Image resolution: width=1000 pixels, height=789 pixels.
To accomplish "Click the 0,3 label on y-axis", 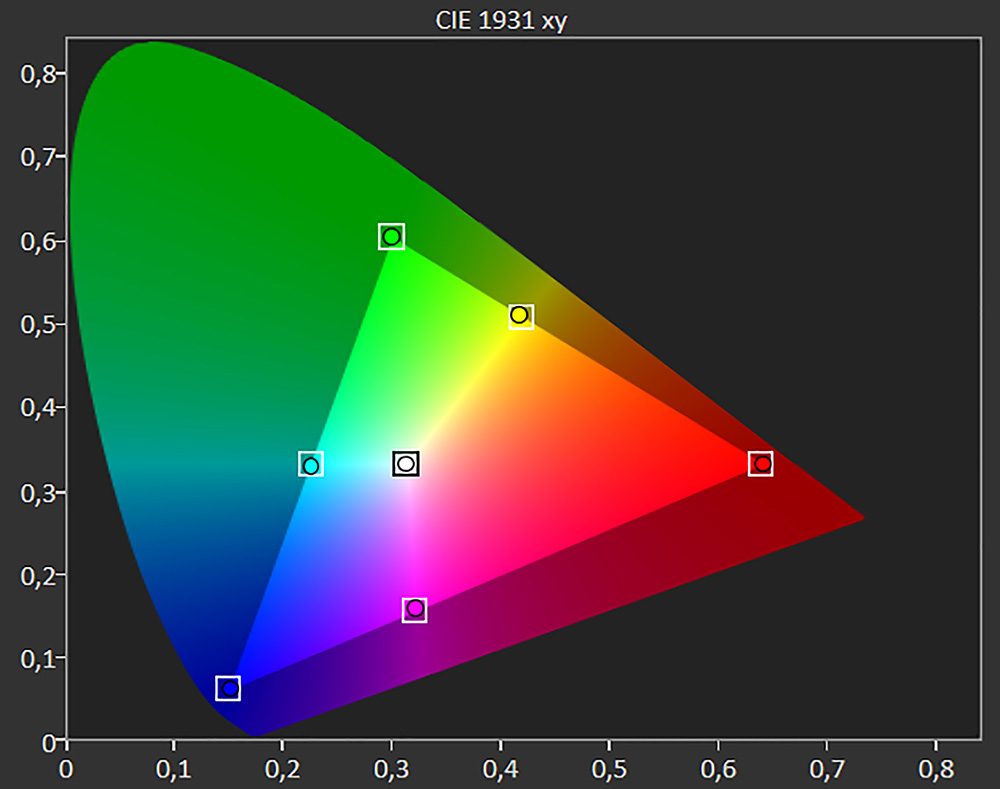I will coord(38,492).
